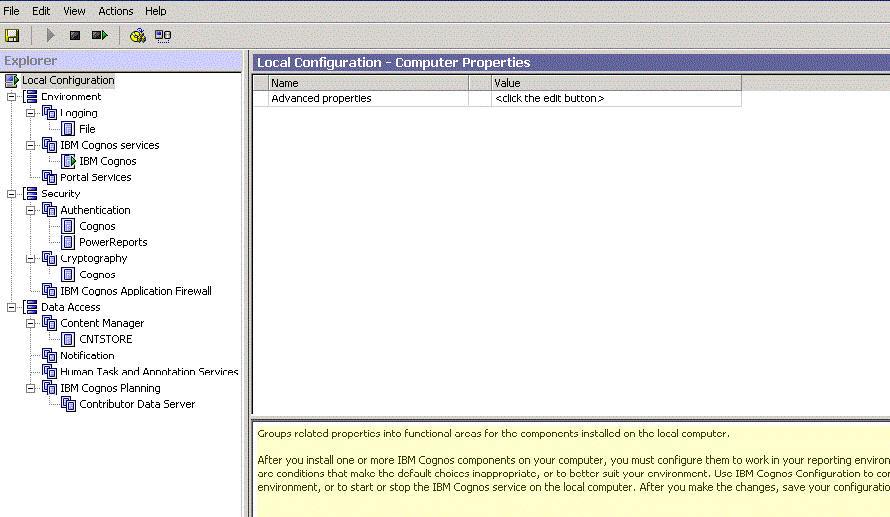Collapse the IBM Cognos Planning node
This screenshot has width=890, height=517.
31,388
